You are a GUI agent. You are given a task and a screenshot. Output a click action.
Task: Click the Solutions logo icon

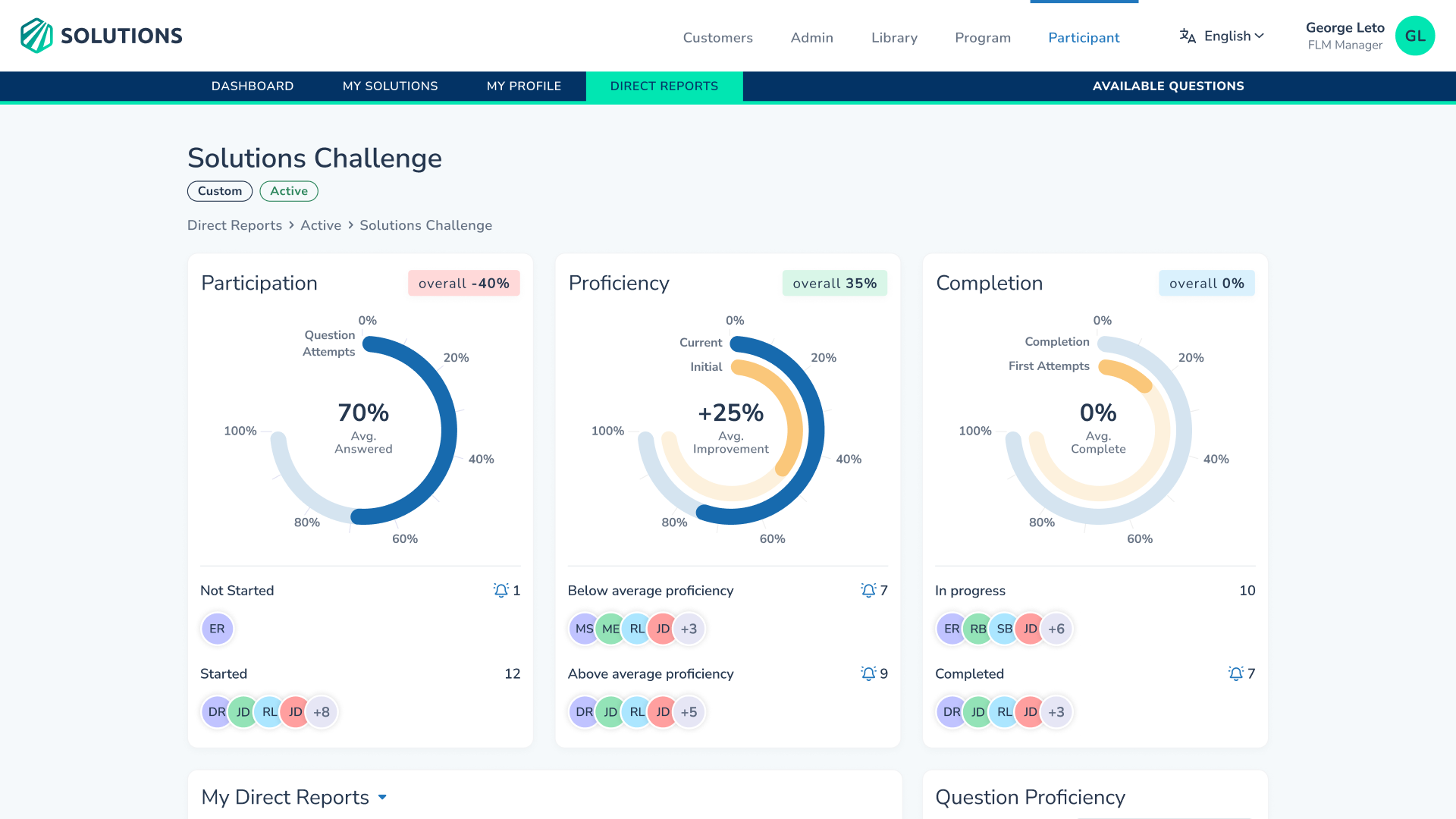36,36
